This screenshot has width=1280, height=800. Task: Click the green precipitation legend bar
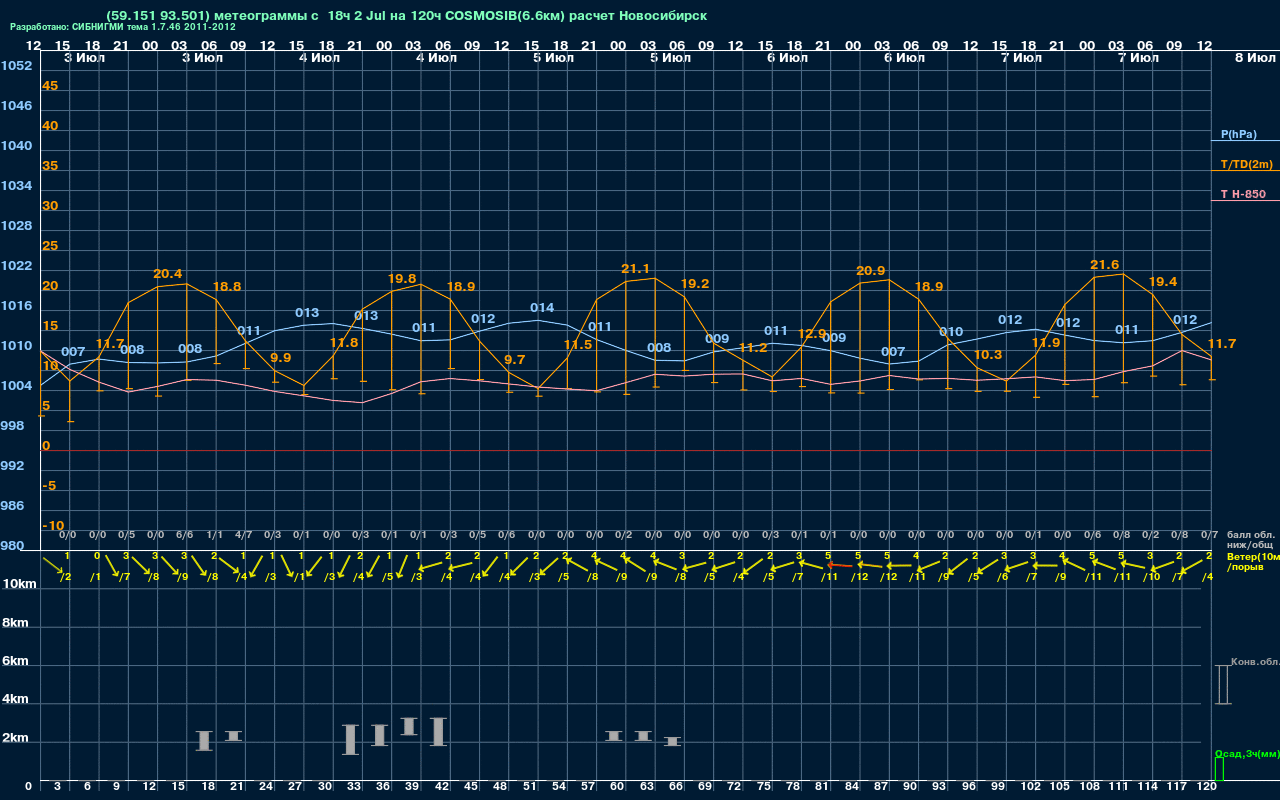pos(1219,769)
